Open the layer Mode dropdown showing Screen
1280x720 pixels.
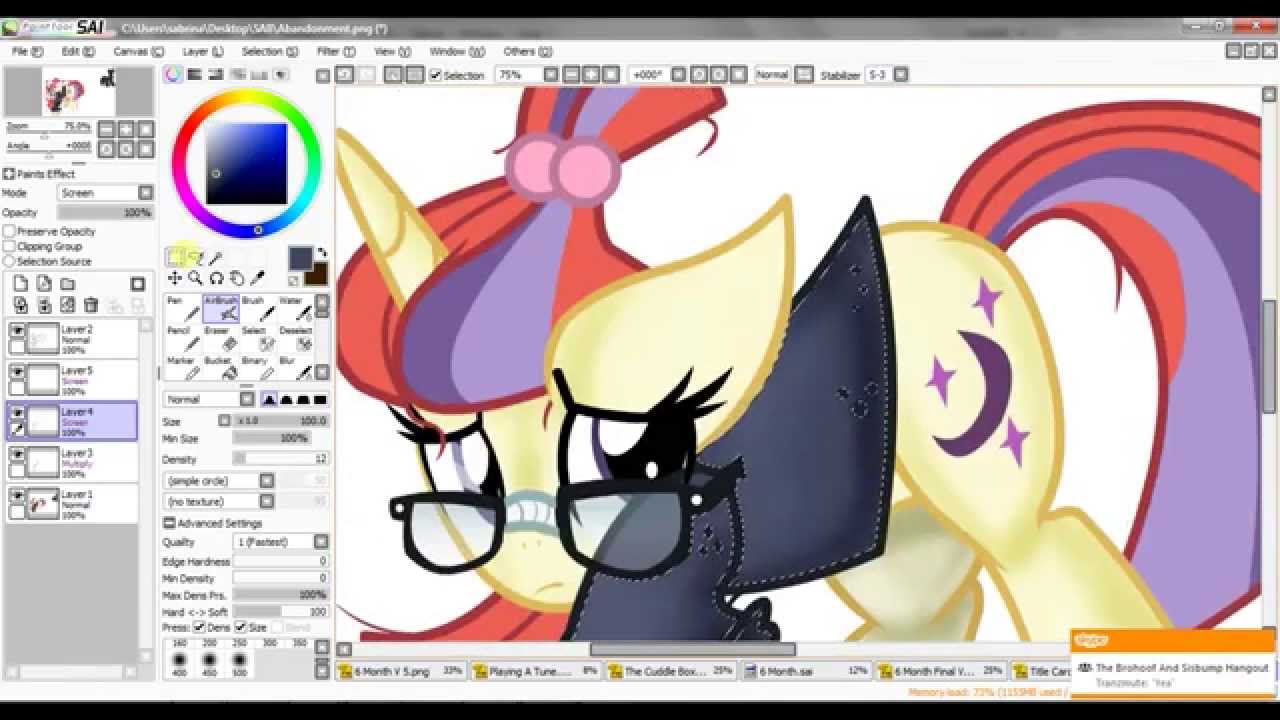coord(105,193)
